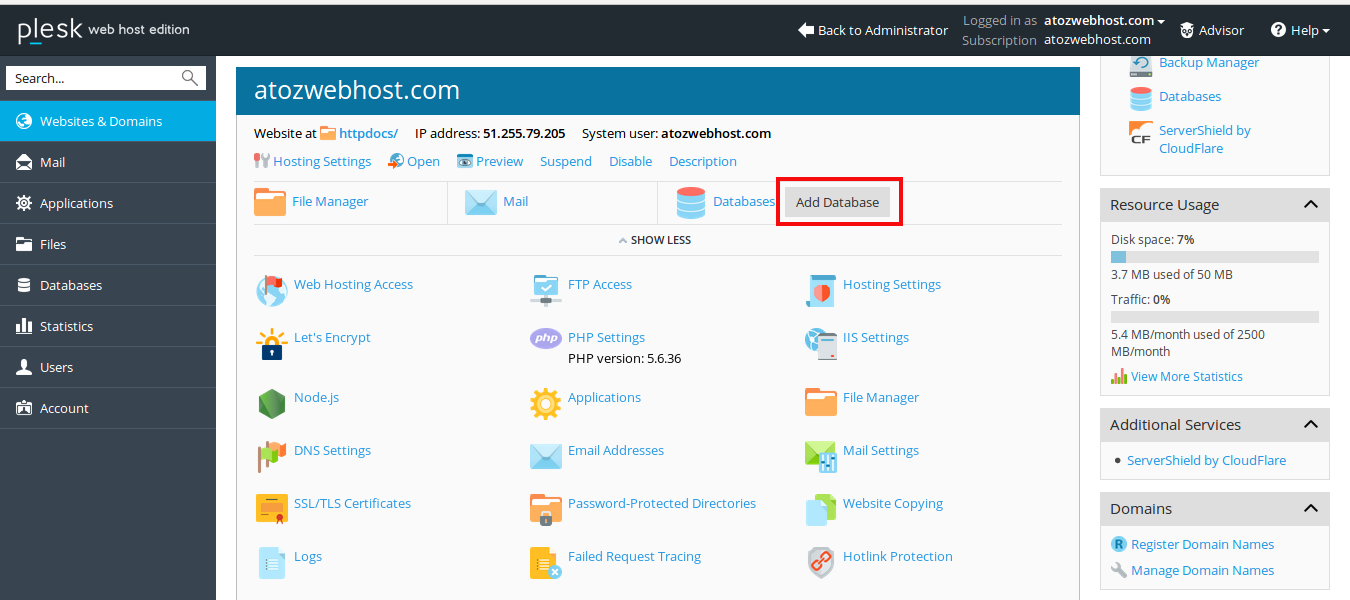Click the CloudFlare ServerShield CF icon
1350x600 pixels.
click(1141, 133)
